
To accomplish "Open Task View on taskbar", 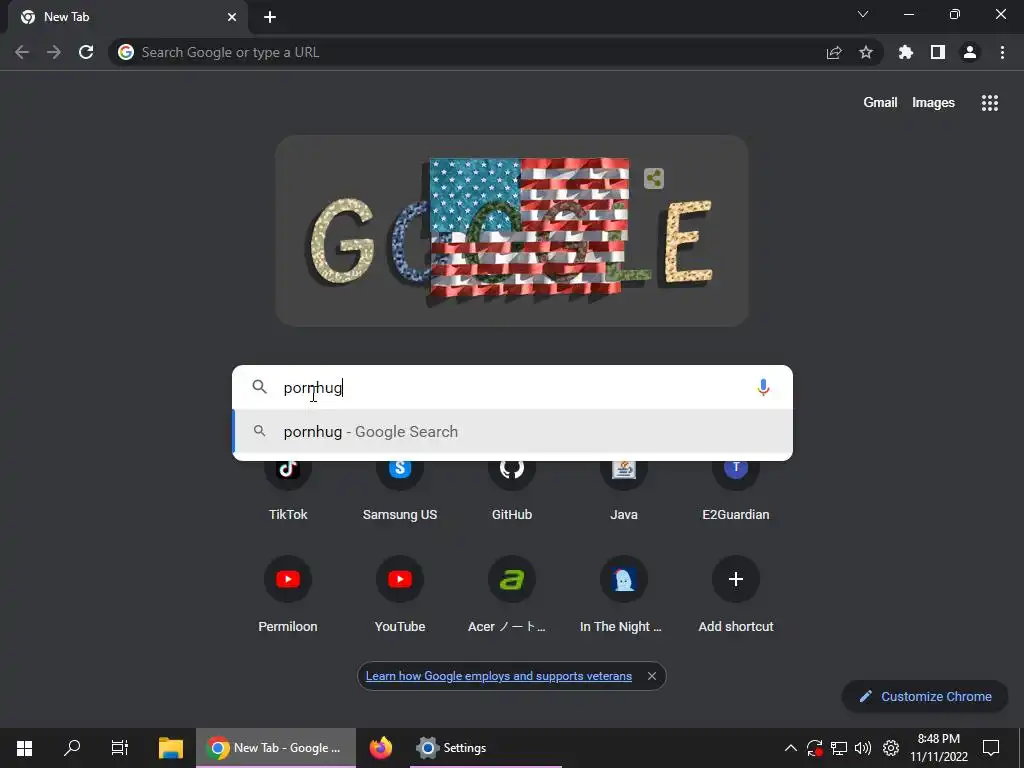I will coord(120,748).
